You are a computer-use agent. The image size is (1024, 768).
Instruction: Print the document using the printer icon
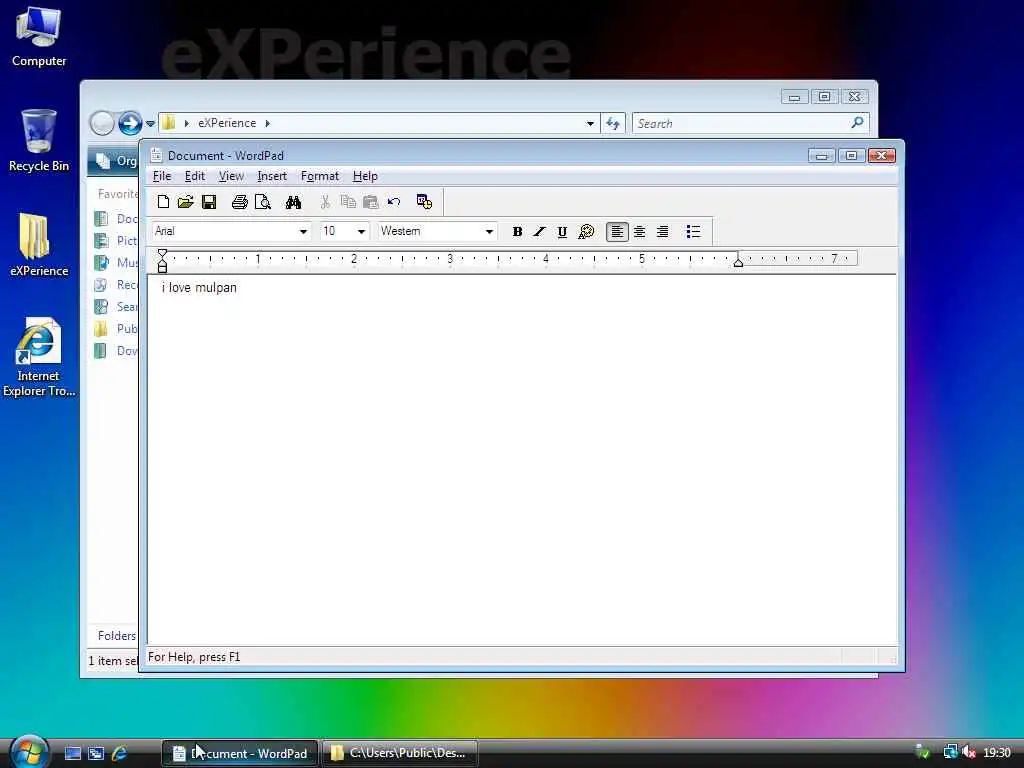point(240,202)
